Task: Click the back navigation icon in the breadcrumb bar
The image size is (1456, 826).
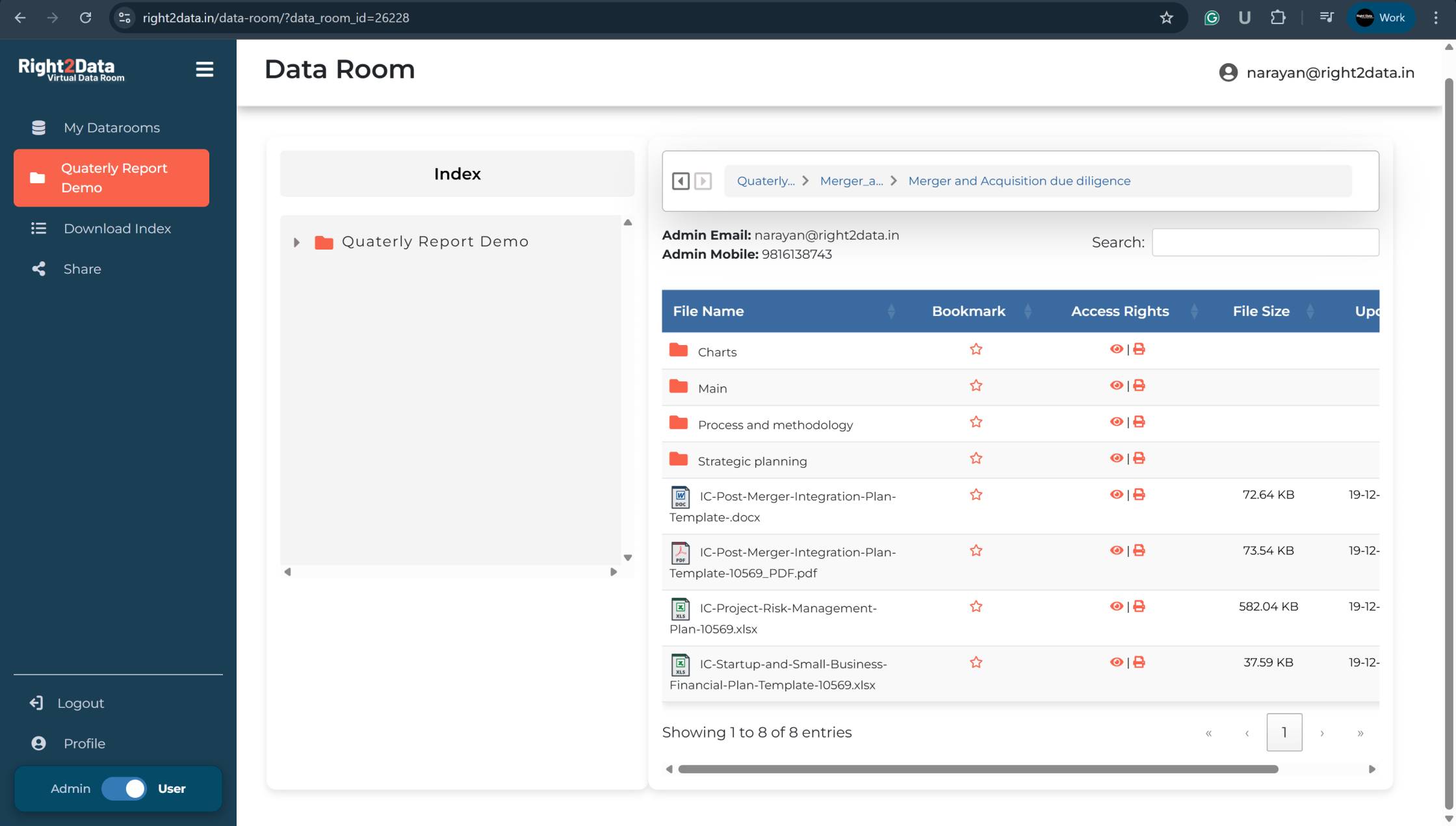Action: pyautogui.click(x=681, y=181)
